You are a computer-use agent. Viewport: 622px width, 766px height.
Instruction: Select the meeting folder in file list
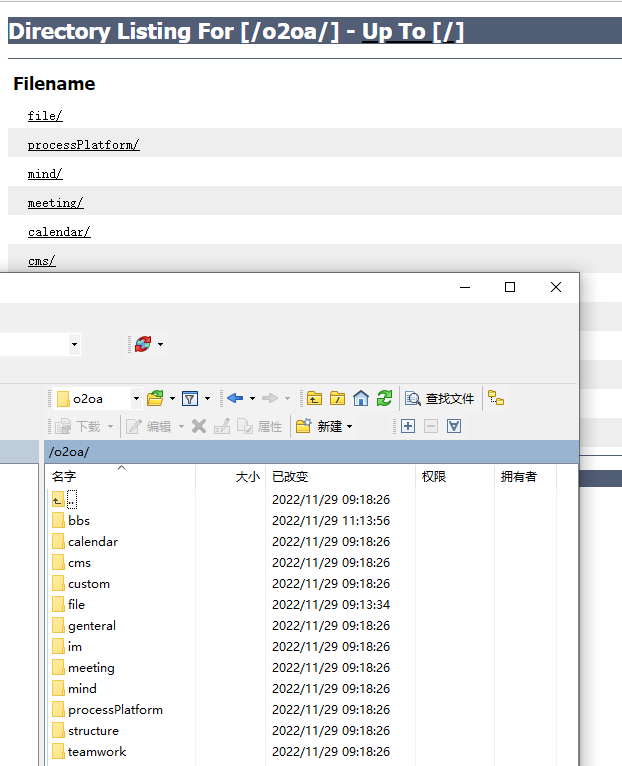point(84,667)
